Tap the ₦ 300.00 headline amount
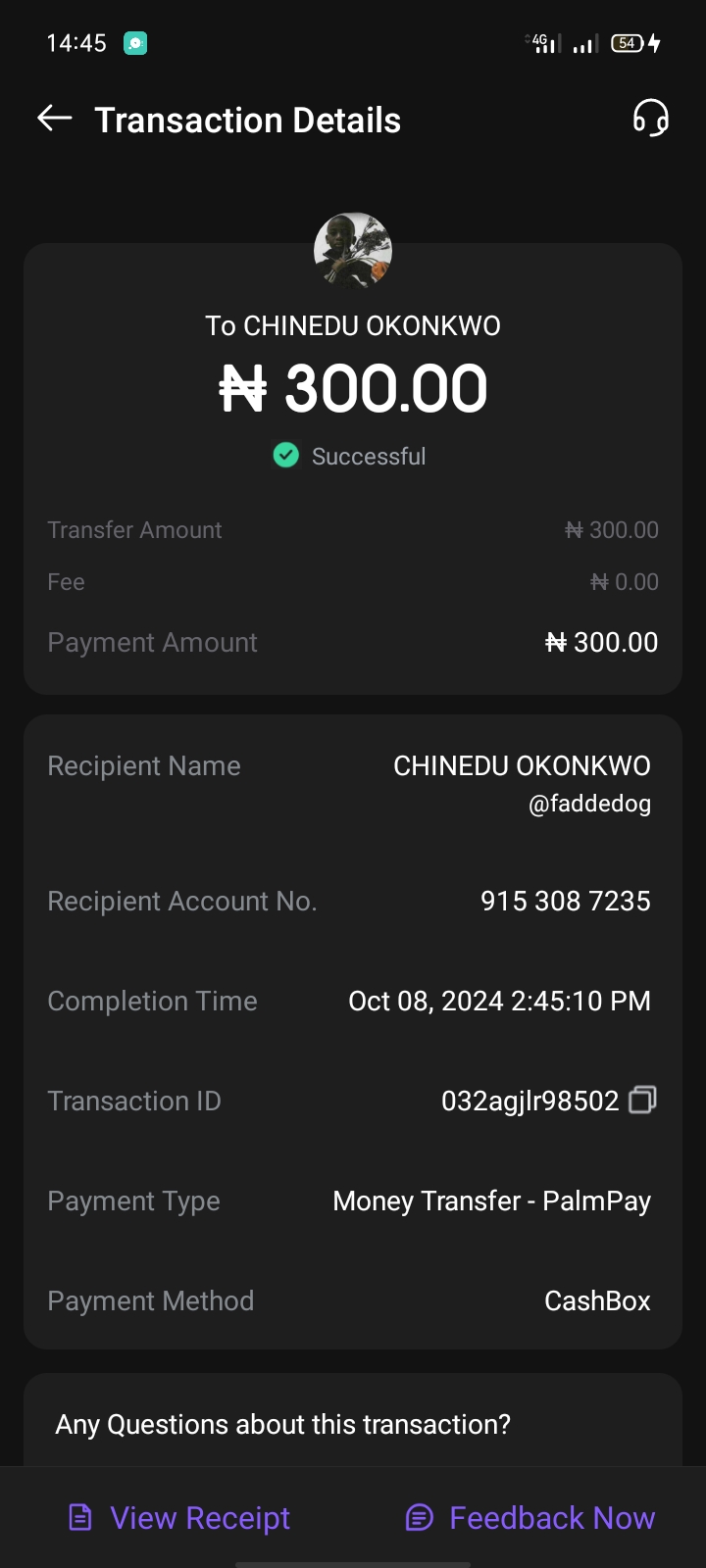This screenshot has height=1568, width=706. tap(353, 388)
